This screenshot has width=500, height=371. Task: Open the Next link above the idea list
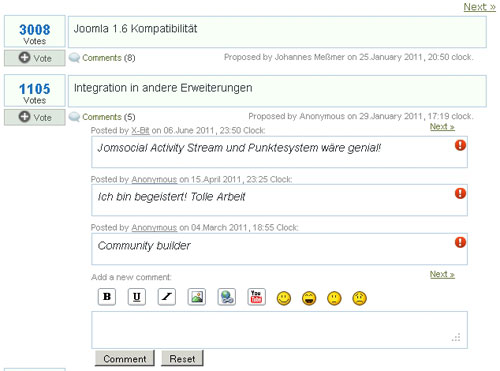coord(480,7)
